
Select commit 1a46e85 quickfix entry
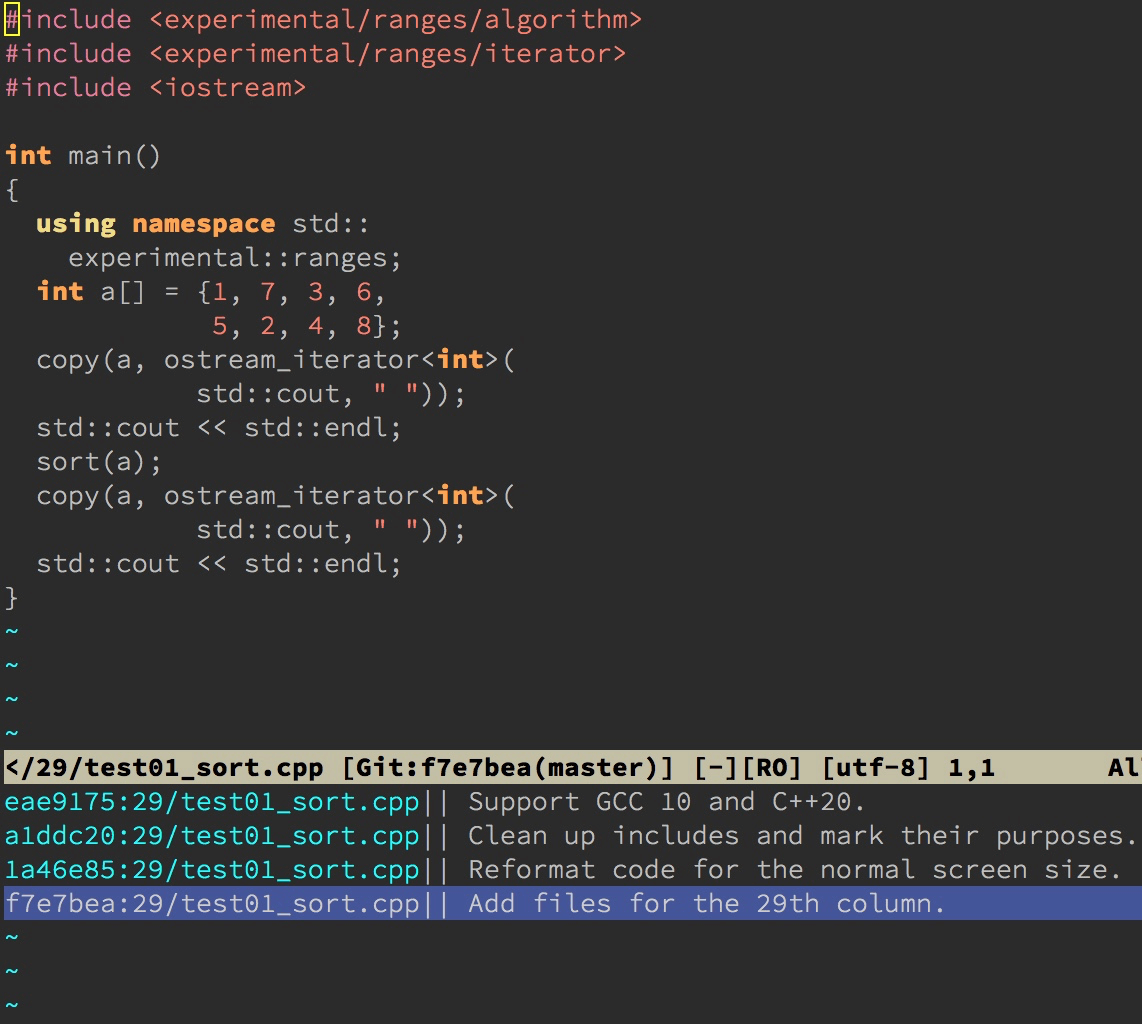[211, 870]
